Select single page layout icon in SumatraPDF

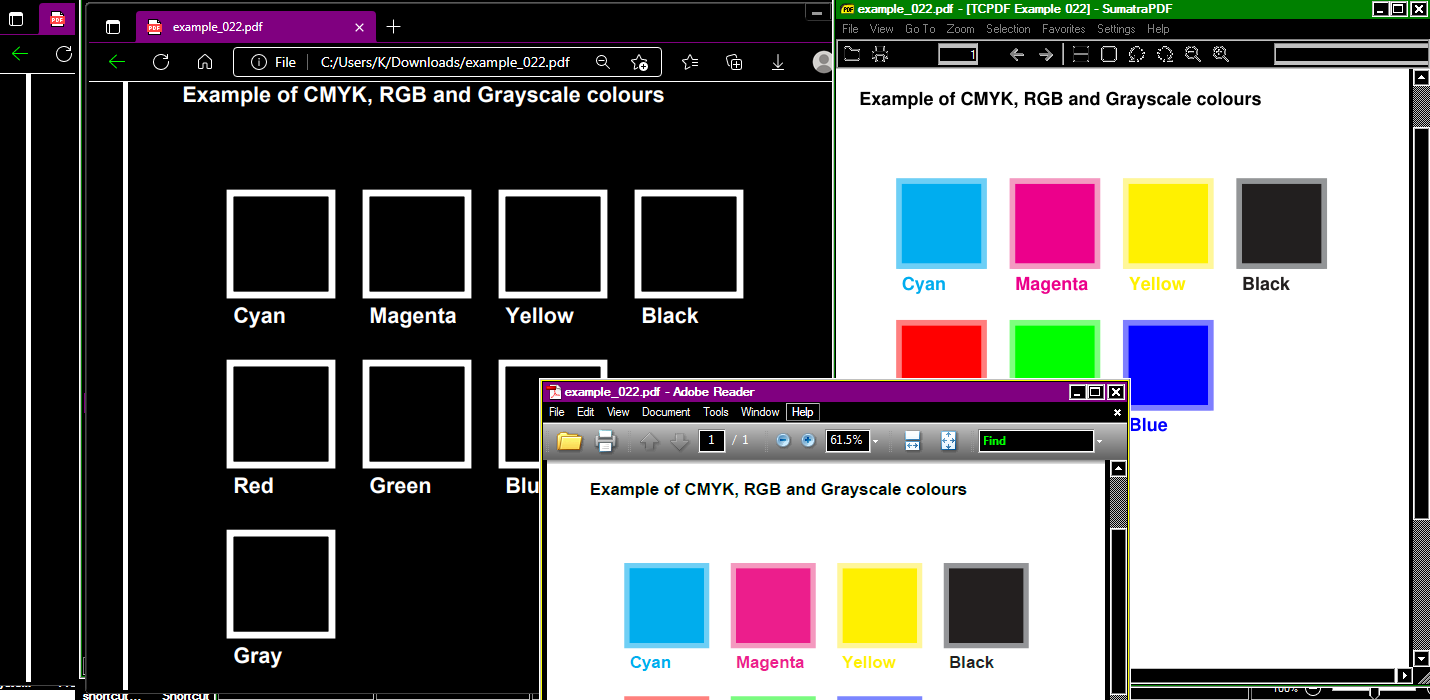pos(1109,54)
